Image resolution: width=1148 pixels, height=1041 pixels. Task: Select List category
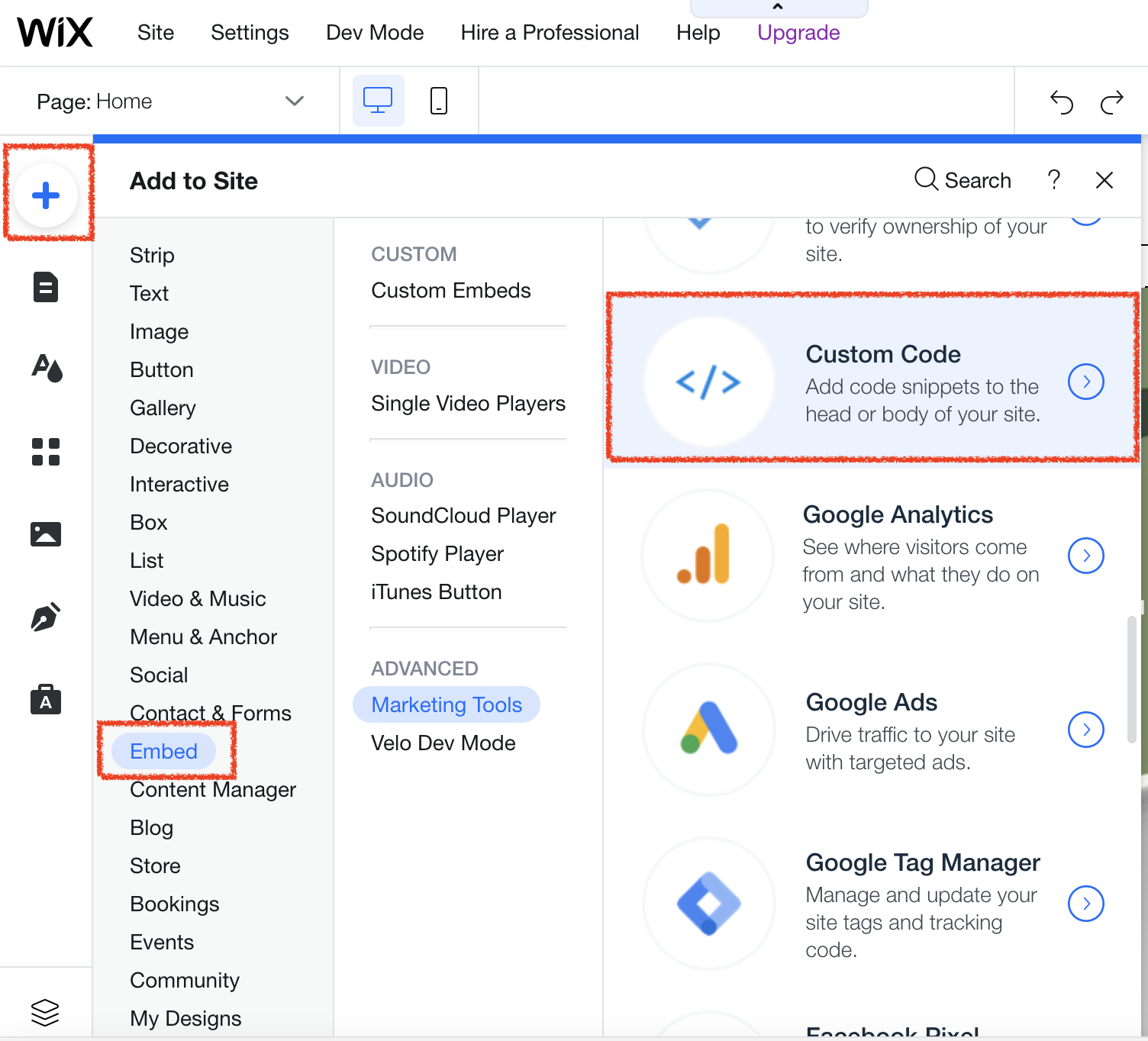pyautogui.click(x=147, y=560)
